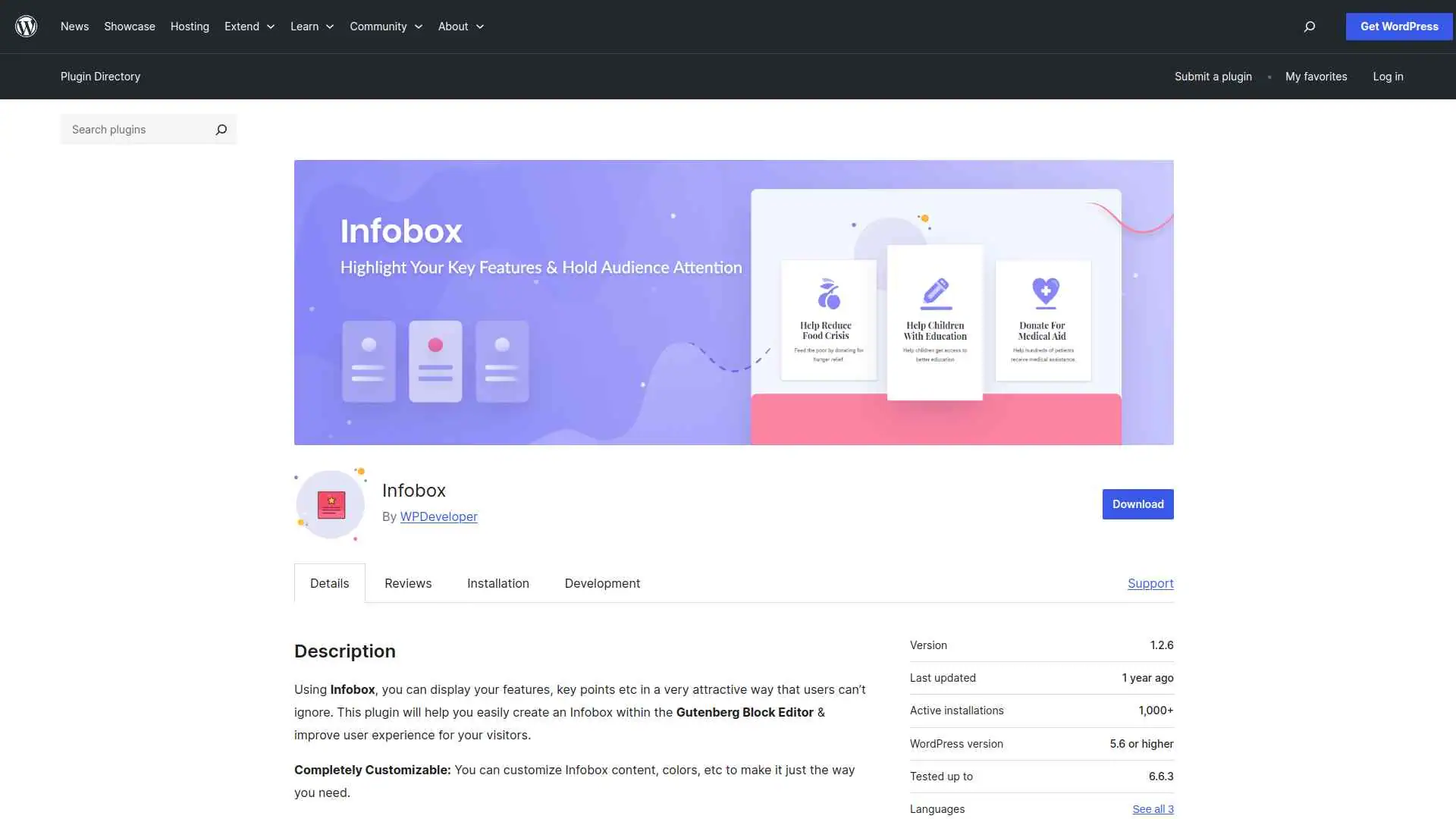Click the Infobox plugin icon
Image resolution: width=1456 pixels, height=819 pixels.
(x=330, y=504)
